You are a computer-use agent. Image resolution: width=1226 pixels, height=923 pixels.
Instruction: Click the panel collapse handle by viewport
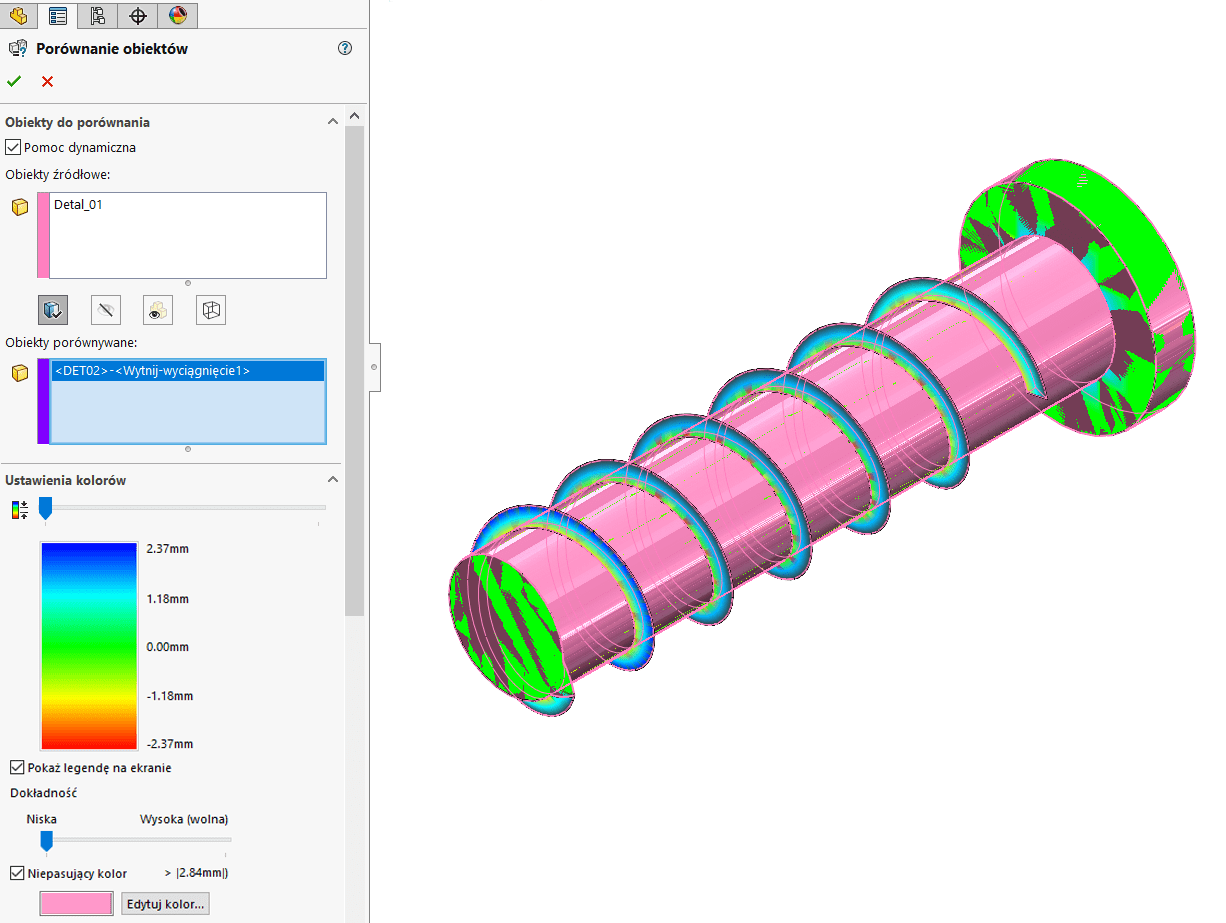374,367
